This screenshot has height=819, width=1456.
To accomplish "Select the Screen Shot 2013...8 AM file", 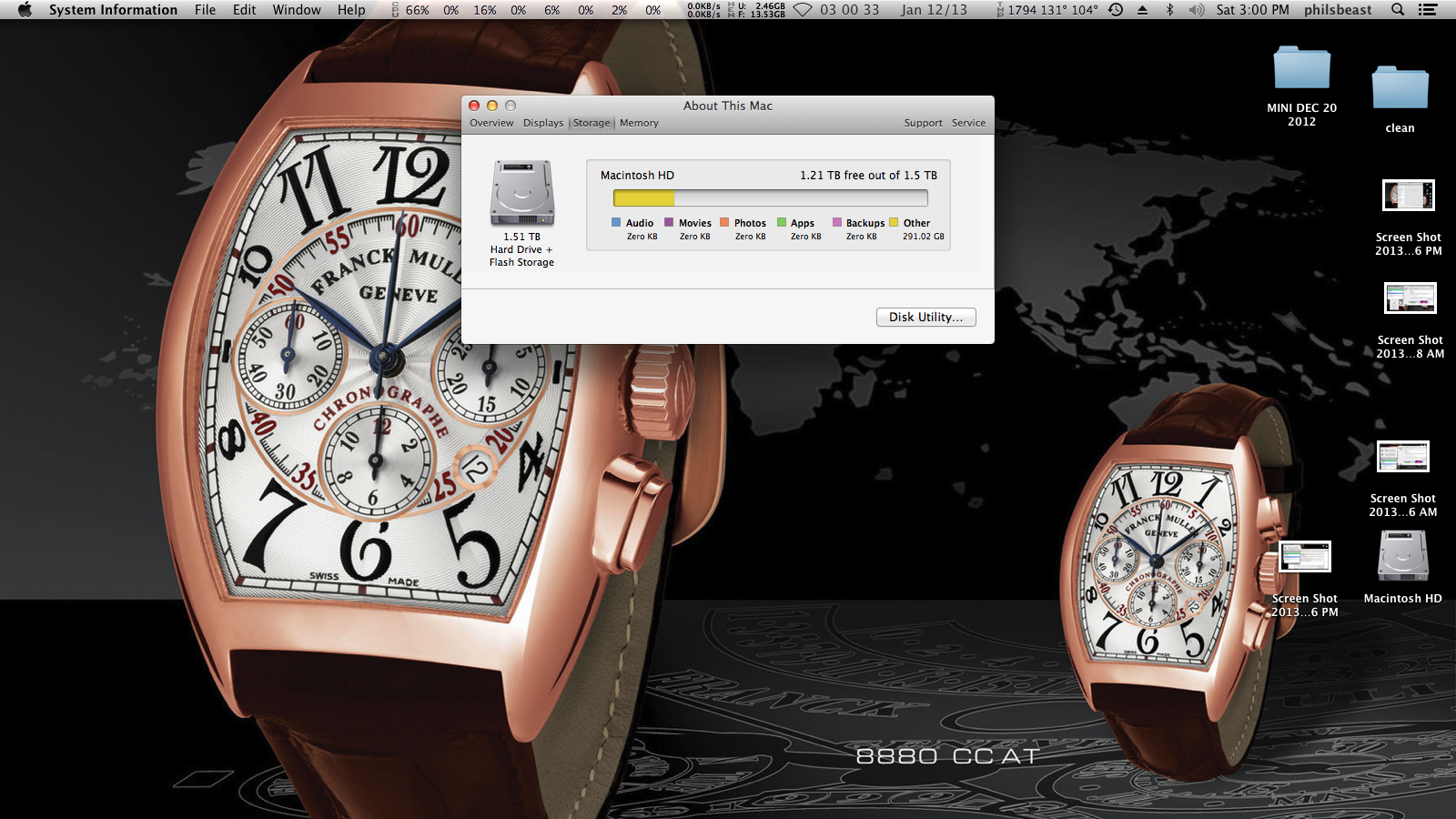I will click(x=1410, y=320).
